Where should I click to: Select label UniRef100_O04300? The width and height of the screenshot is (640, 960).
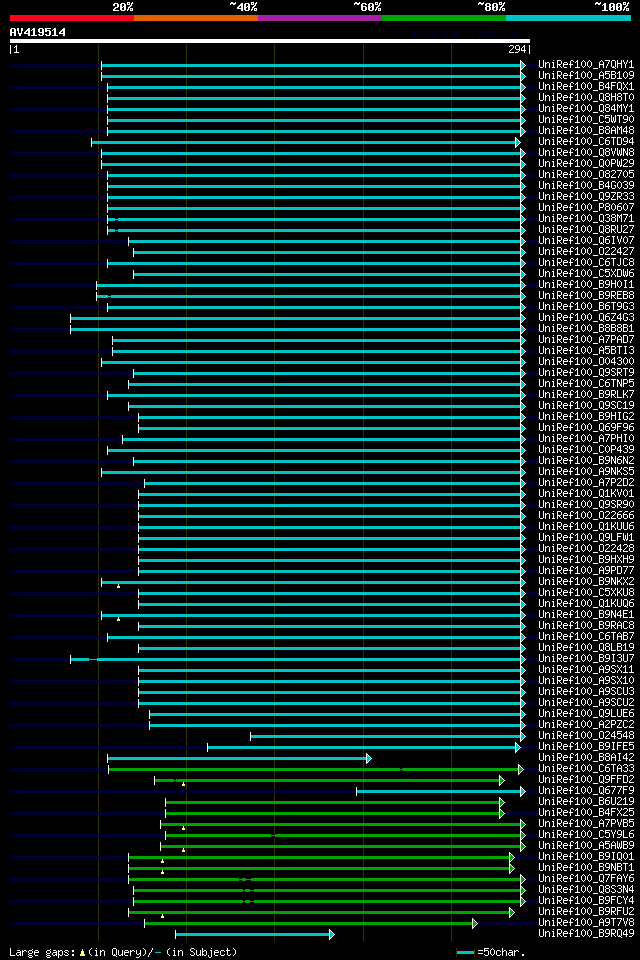point(586,362)
